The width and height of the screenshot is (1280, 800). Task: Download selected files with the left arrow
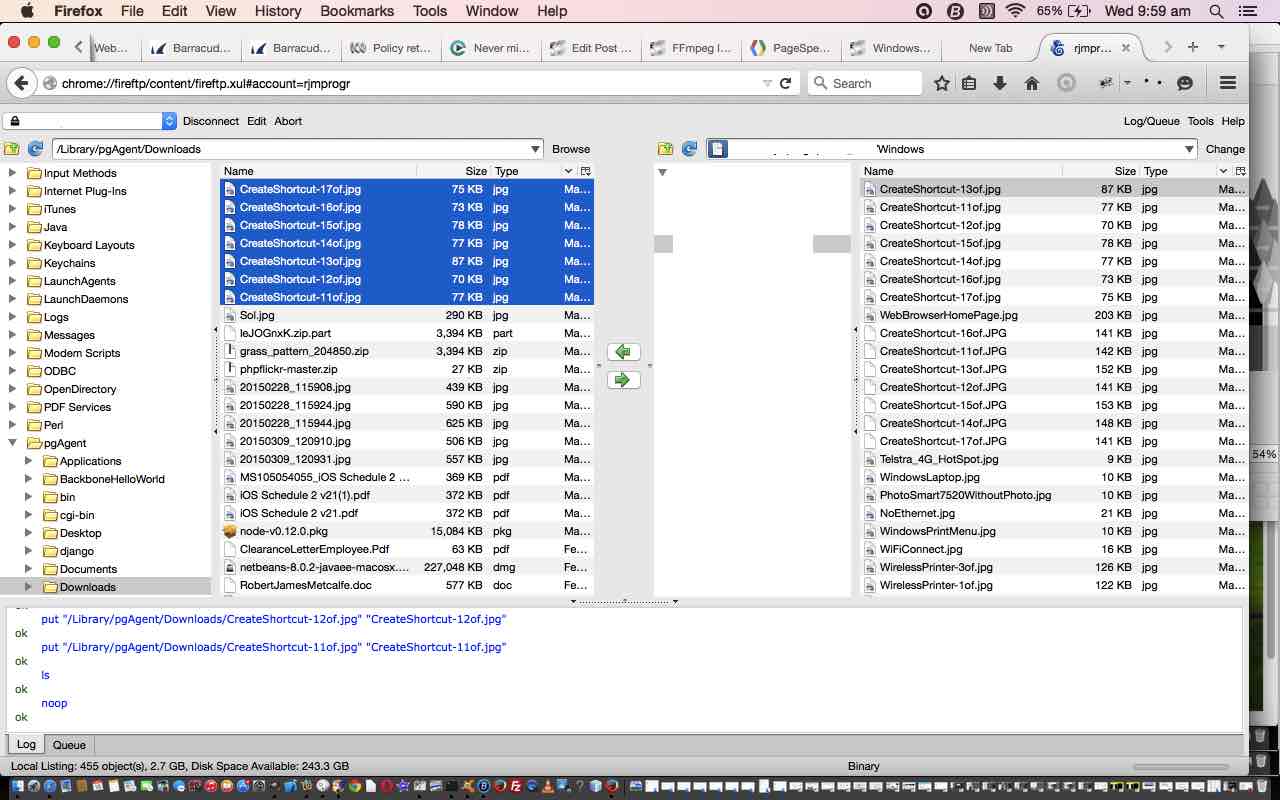(624, 352)
